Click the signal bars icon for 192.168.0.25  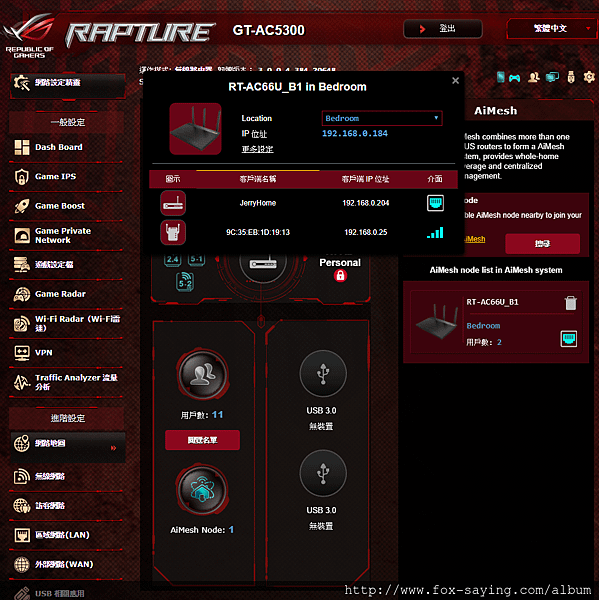[x=435, y=232]
